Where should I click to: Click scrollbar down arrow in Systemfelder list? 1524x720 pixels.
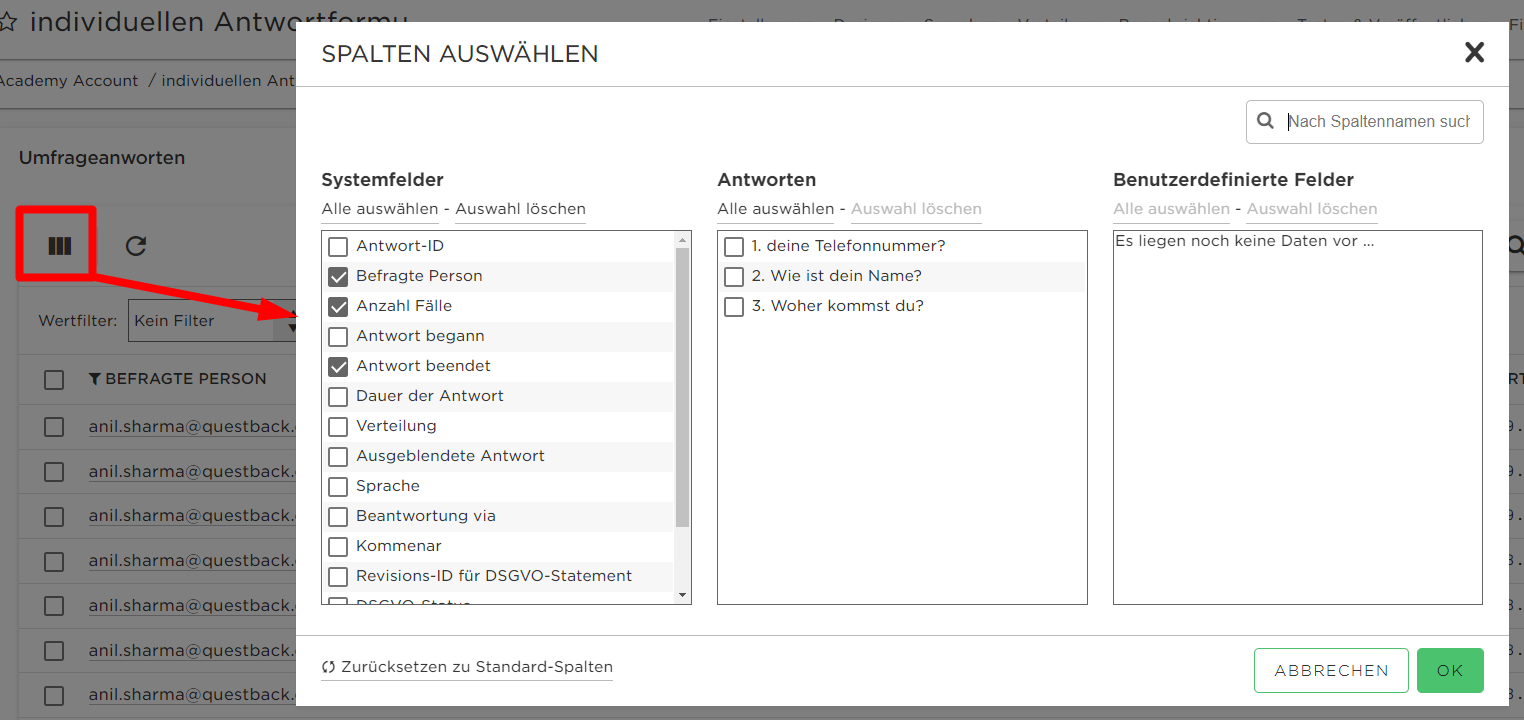tap(683, 595)
